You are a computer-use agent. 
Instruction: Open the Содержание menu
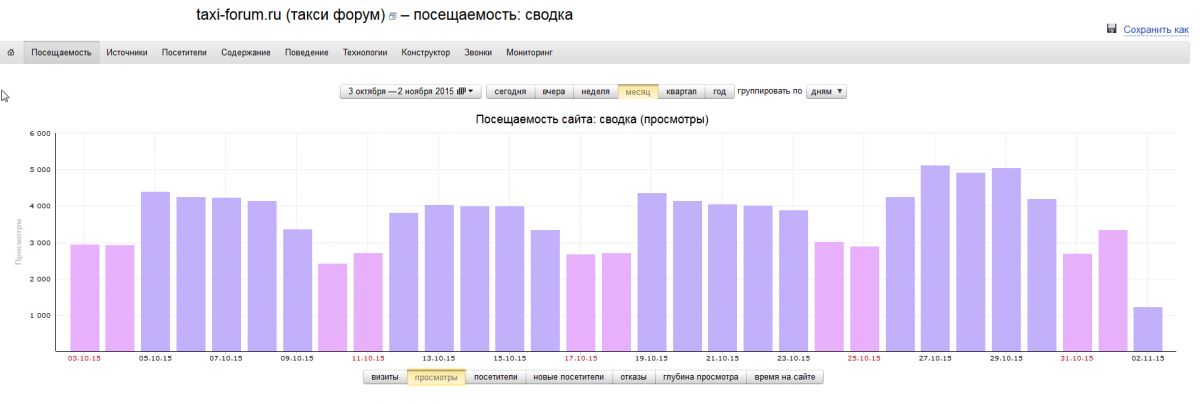(x=246, y=52)
